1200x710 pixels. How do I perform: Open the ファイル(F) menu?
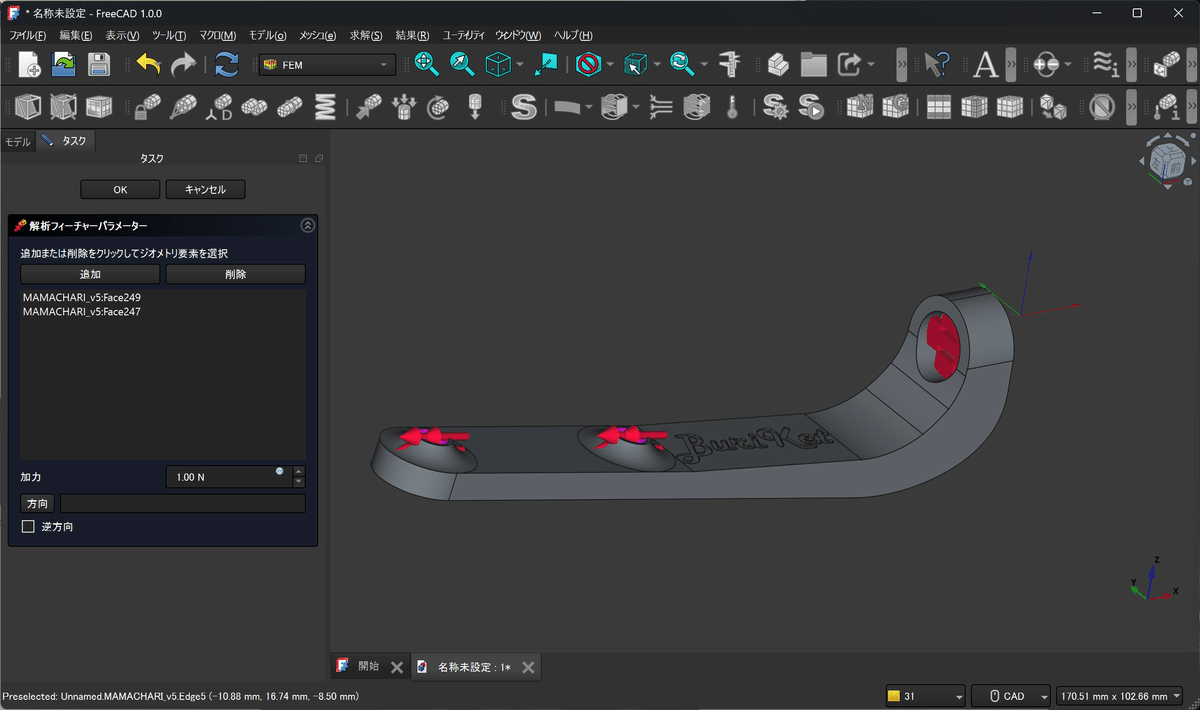click(x=27, y=36)
